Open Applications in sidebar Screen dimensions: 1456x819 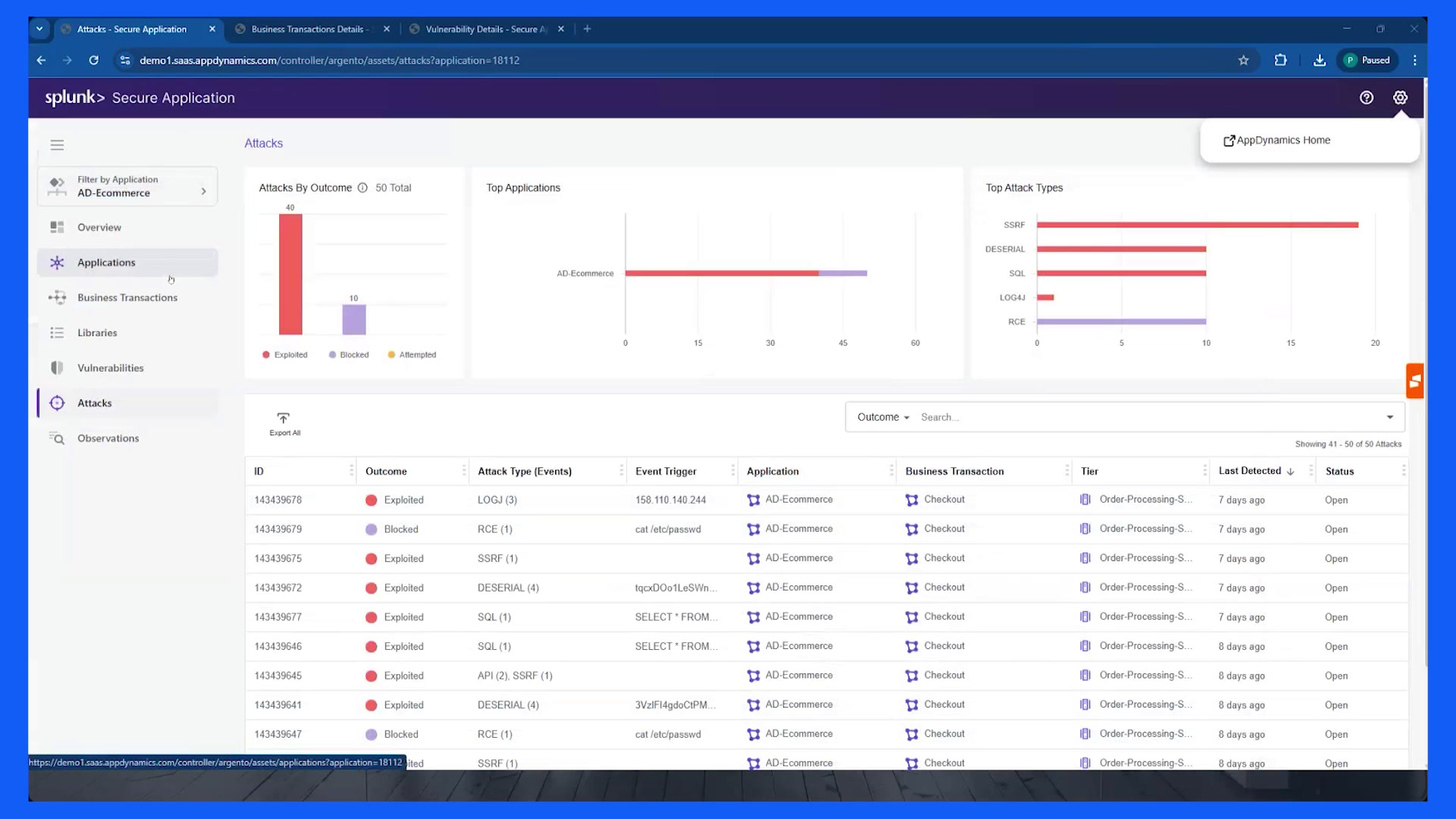[x=127, y=262]
